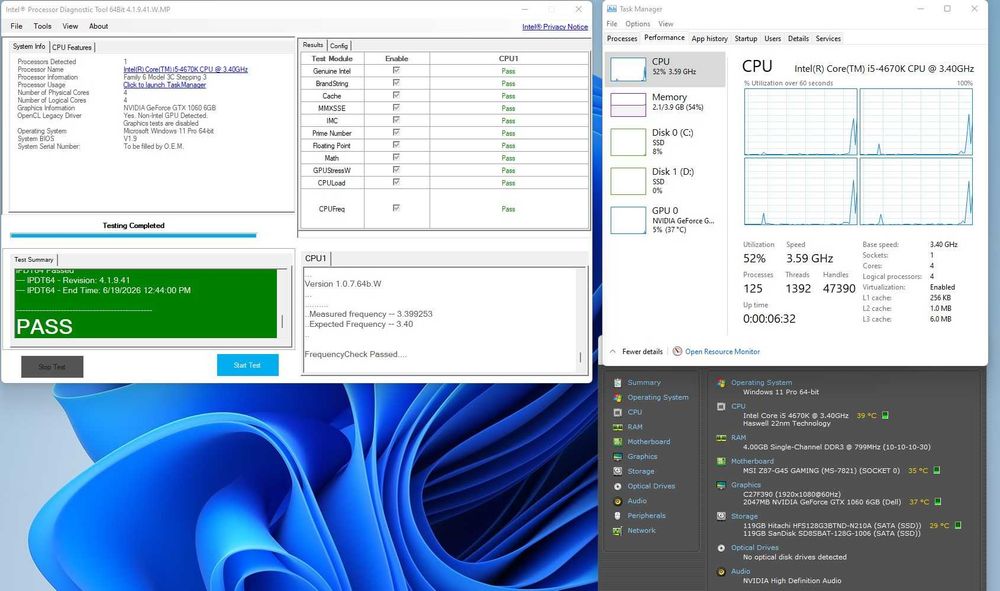Screen dimensions: 1000x591
Task: Click the Resource Monitor icon in Task Manager
Action: (x=677, y=351)
